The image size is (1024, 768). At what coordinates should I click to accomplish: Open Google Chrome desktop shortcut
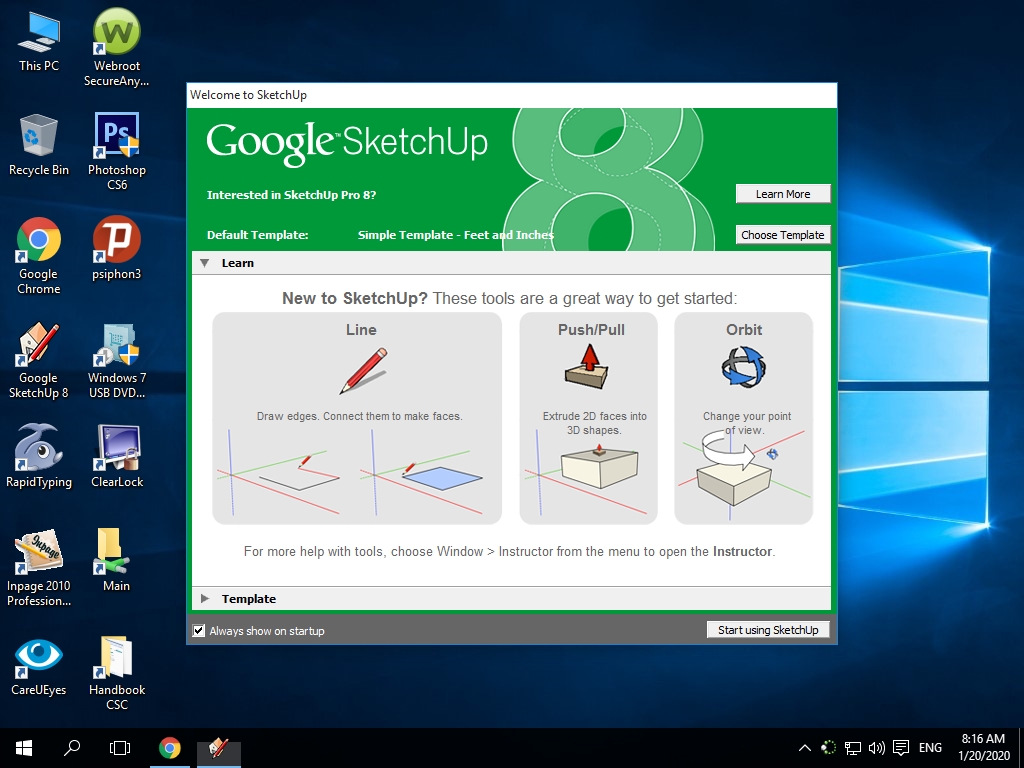[x=39, y=255]
